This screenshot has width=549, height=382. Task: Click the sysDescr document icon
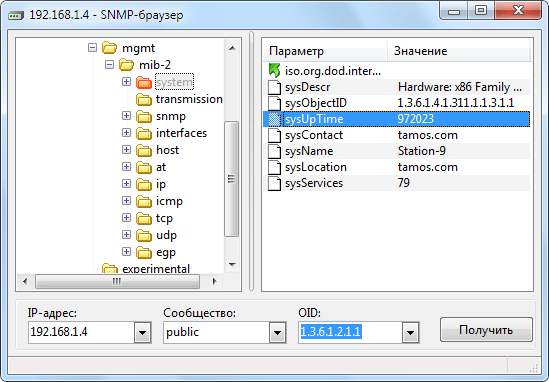[x=274, y=87]
